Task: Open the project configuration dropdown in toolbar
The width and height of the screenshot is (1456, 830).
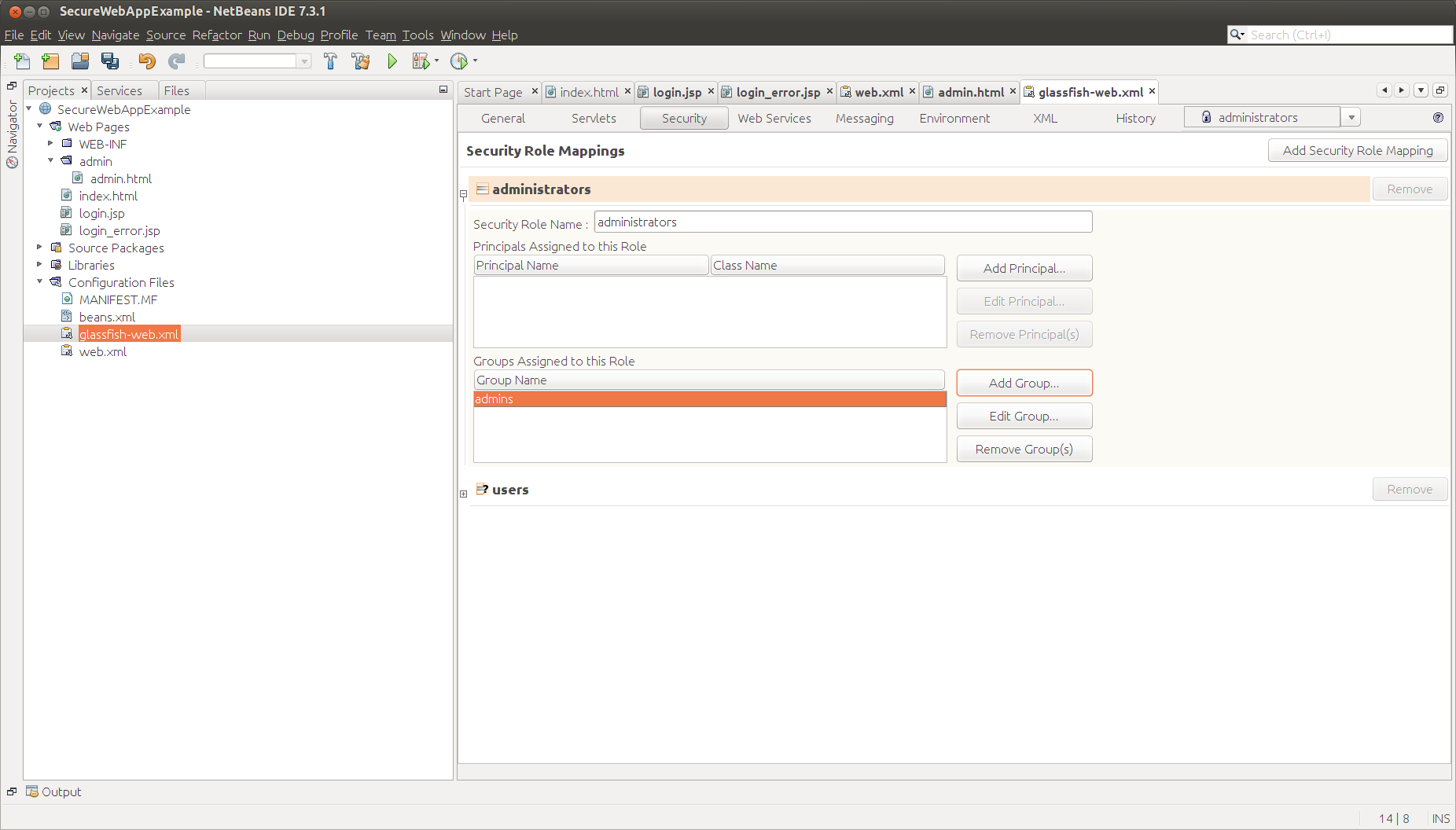Action: (303, 61)
